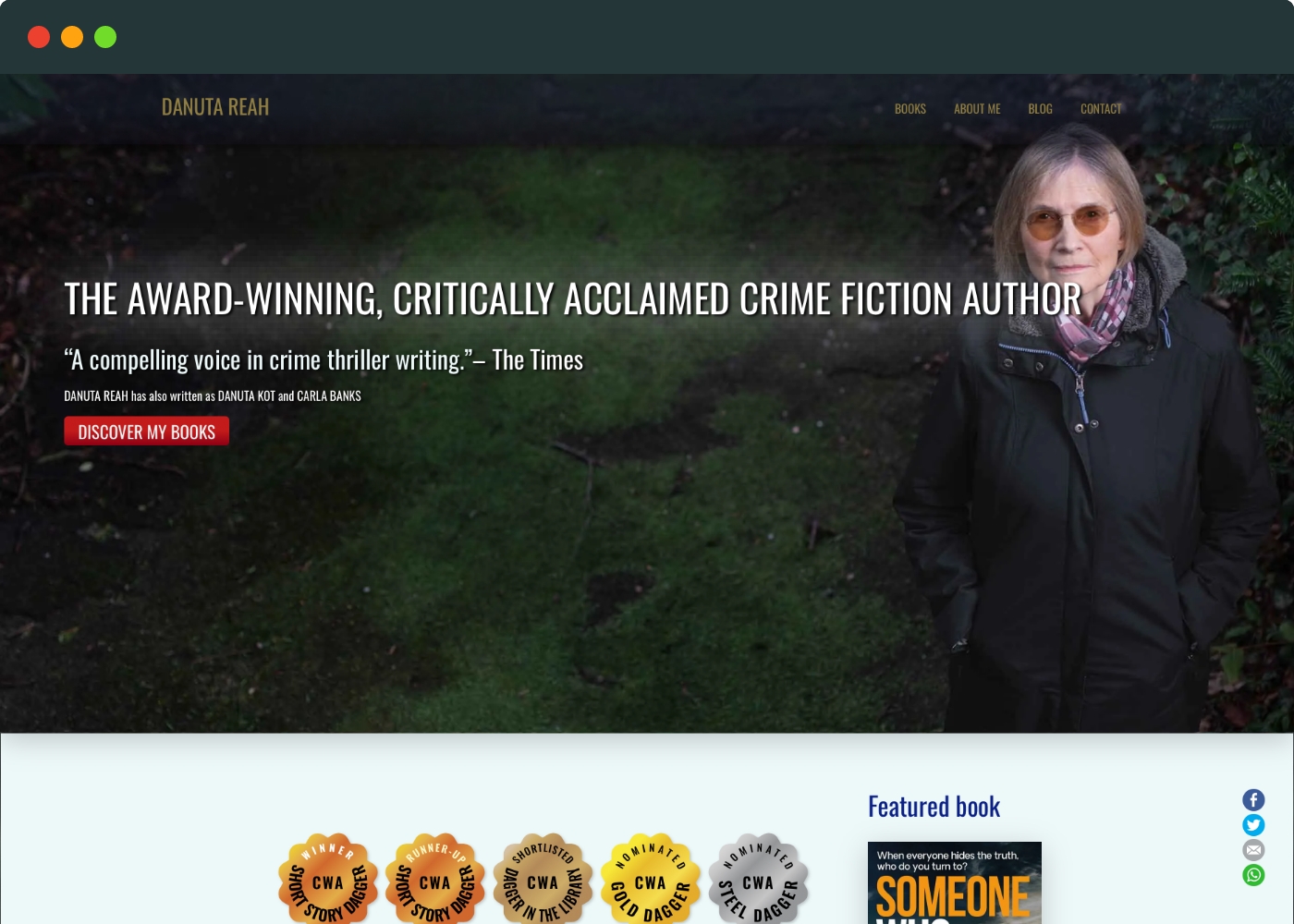The image size is (1294, 924).
Task: Click the Runner-Up Short Story Dagger badge
Action: tap(435, 879)
